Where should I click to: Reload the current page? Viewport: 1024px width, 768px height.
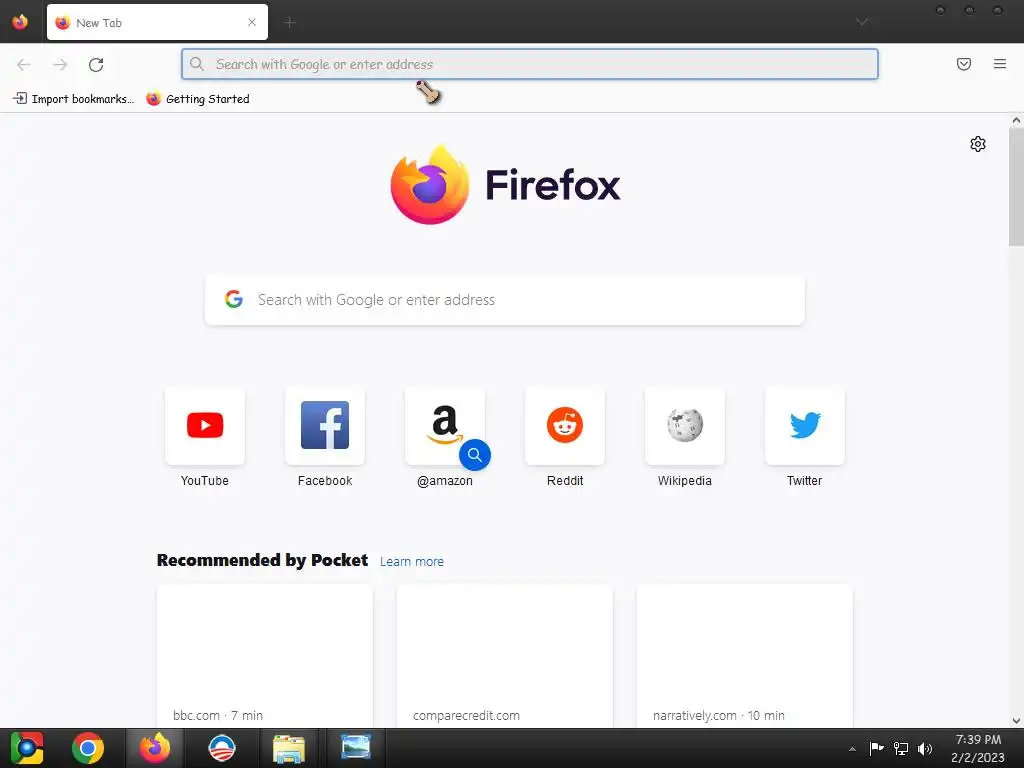[96, 64]
